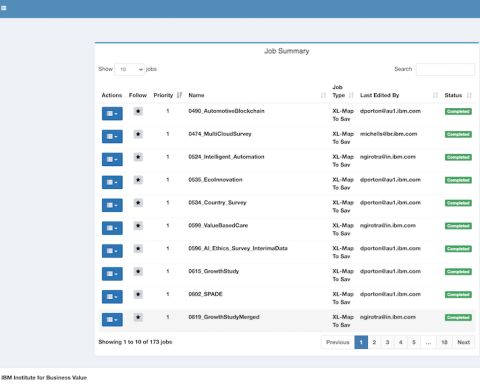Viewport: 480px width, 384px height.
Task: Toggle follow star for 0474_MultiCloudSurvey
Action: tap(138, 134)
